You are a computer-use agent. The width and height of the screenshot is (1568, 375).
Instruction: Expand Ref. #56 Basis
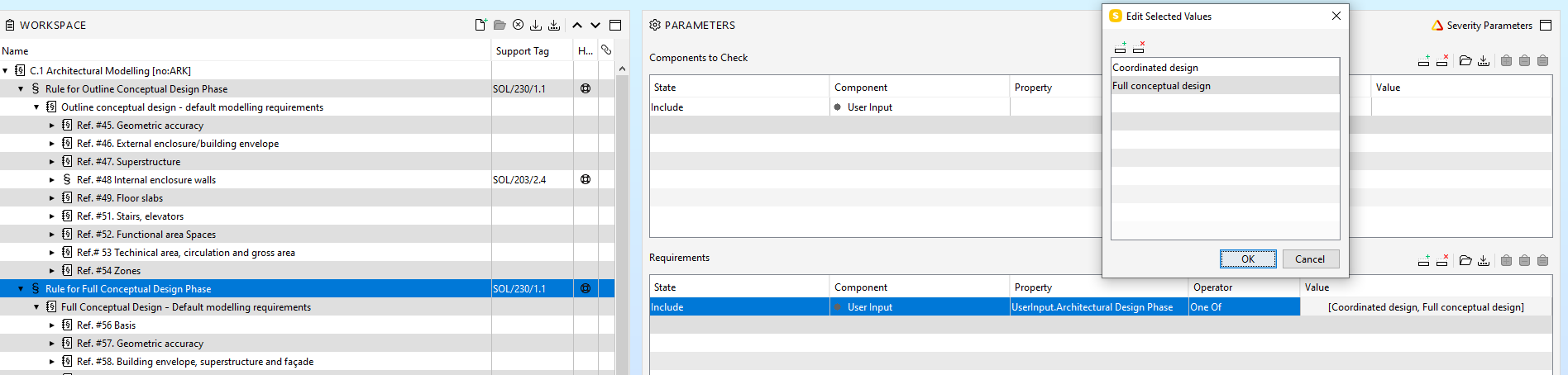(52, 325)
